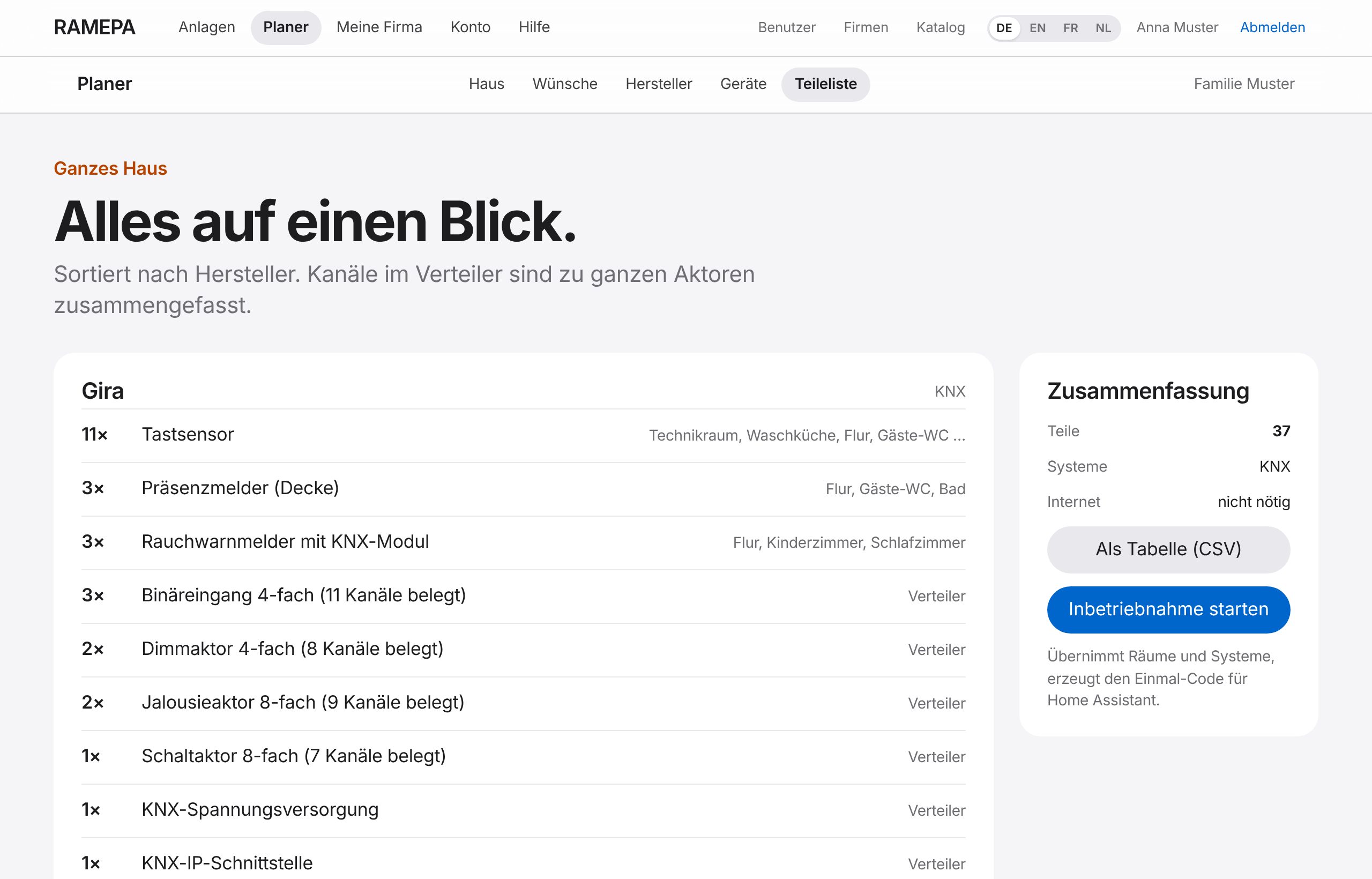Click the Ganzes Haus label

tap(110, 168)
